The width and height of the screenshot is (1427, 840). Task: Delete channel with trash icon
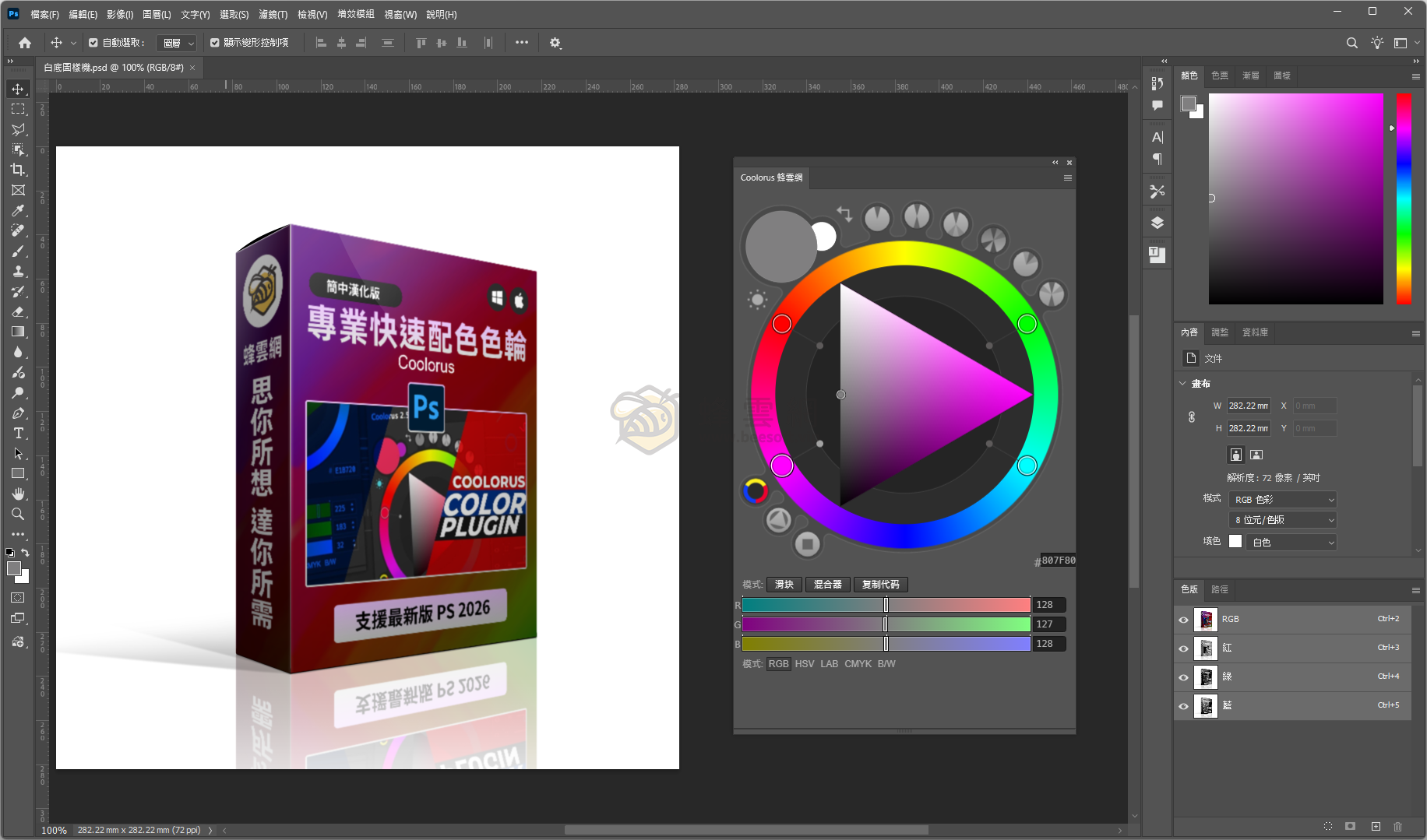tap(1398, 826)
